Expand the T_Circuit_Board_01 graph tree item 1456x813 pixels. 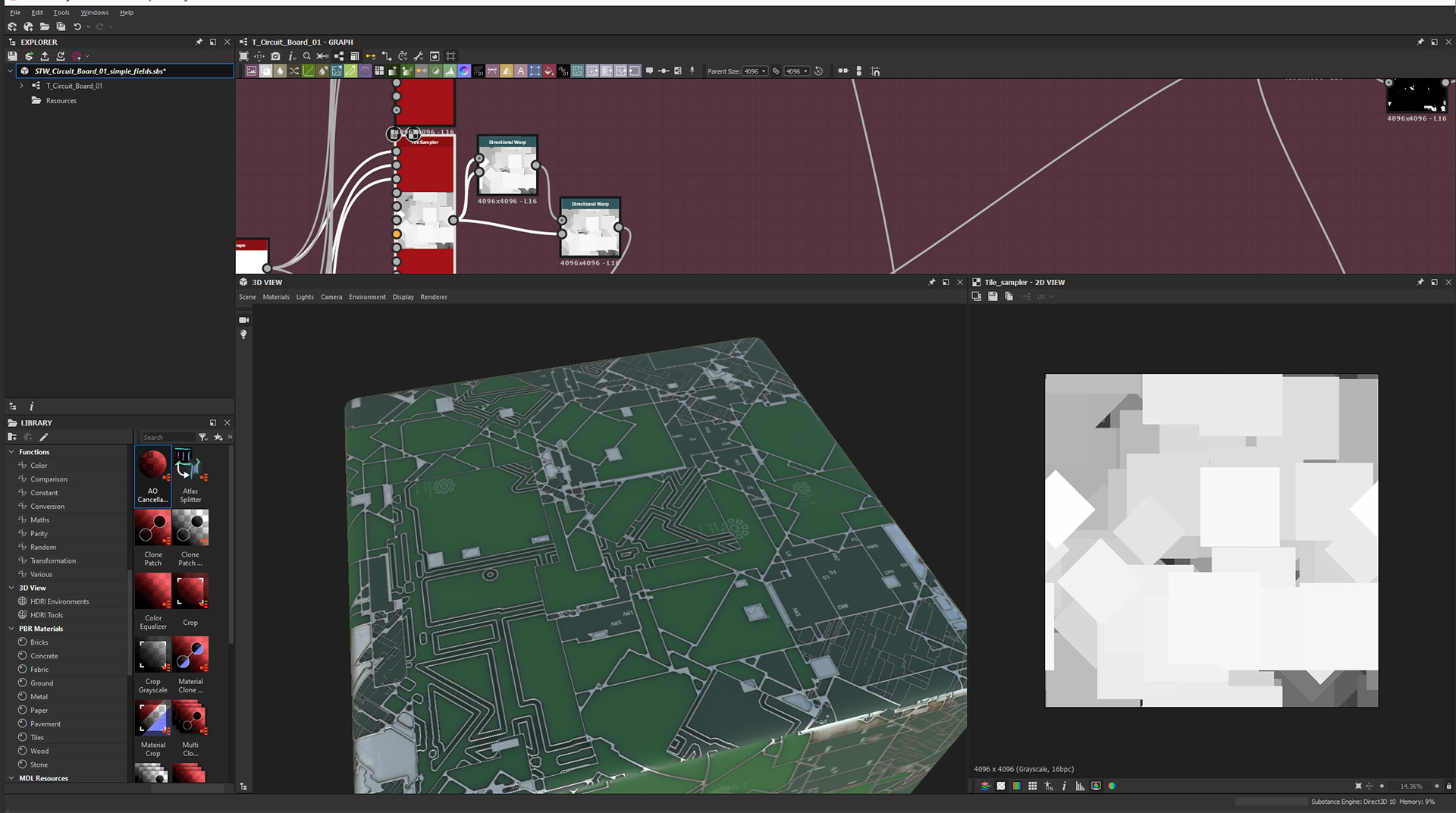tap(22, 86)
